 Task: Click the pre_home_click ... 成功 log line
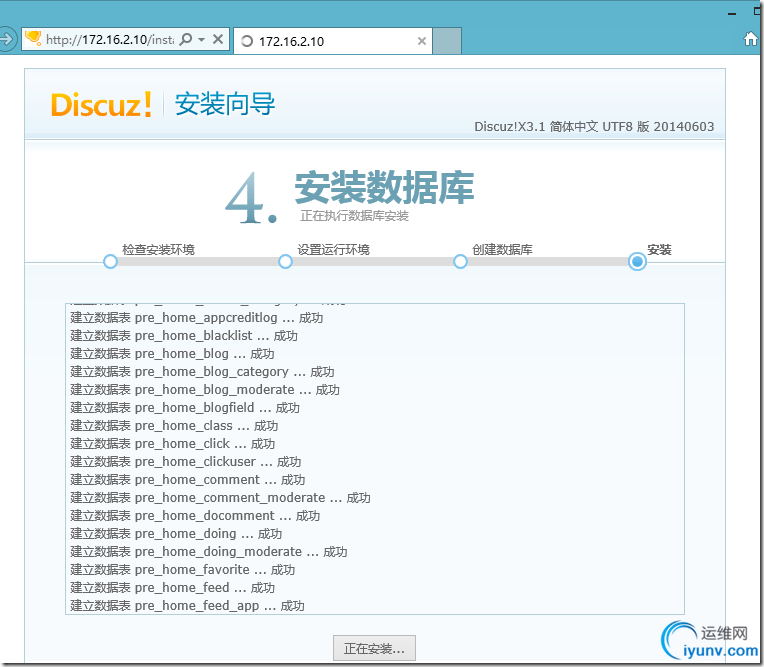point(172,444)
